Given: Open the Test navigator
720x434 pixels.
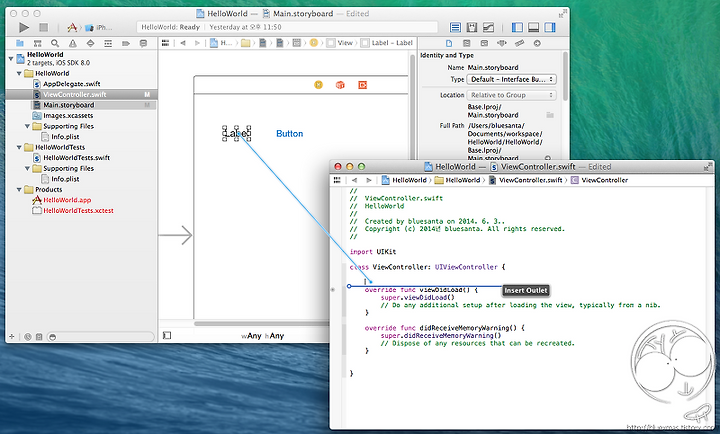Looking at the screenshot, I should 90,43.
